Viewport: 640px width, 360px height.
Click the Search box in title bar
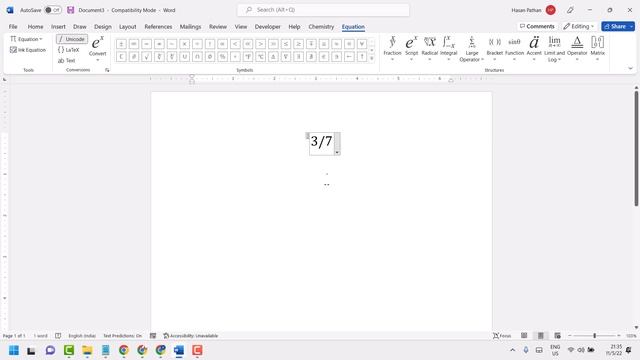pyautogui.click(x=323, y=10)
